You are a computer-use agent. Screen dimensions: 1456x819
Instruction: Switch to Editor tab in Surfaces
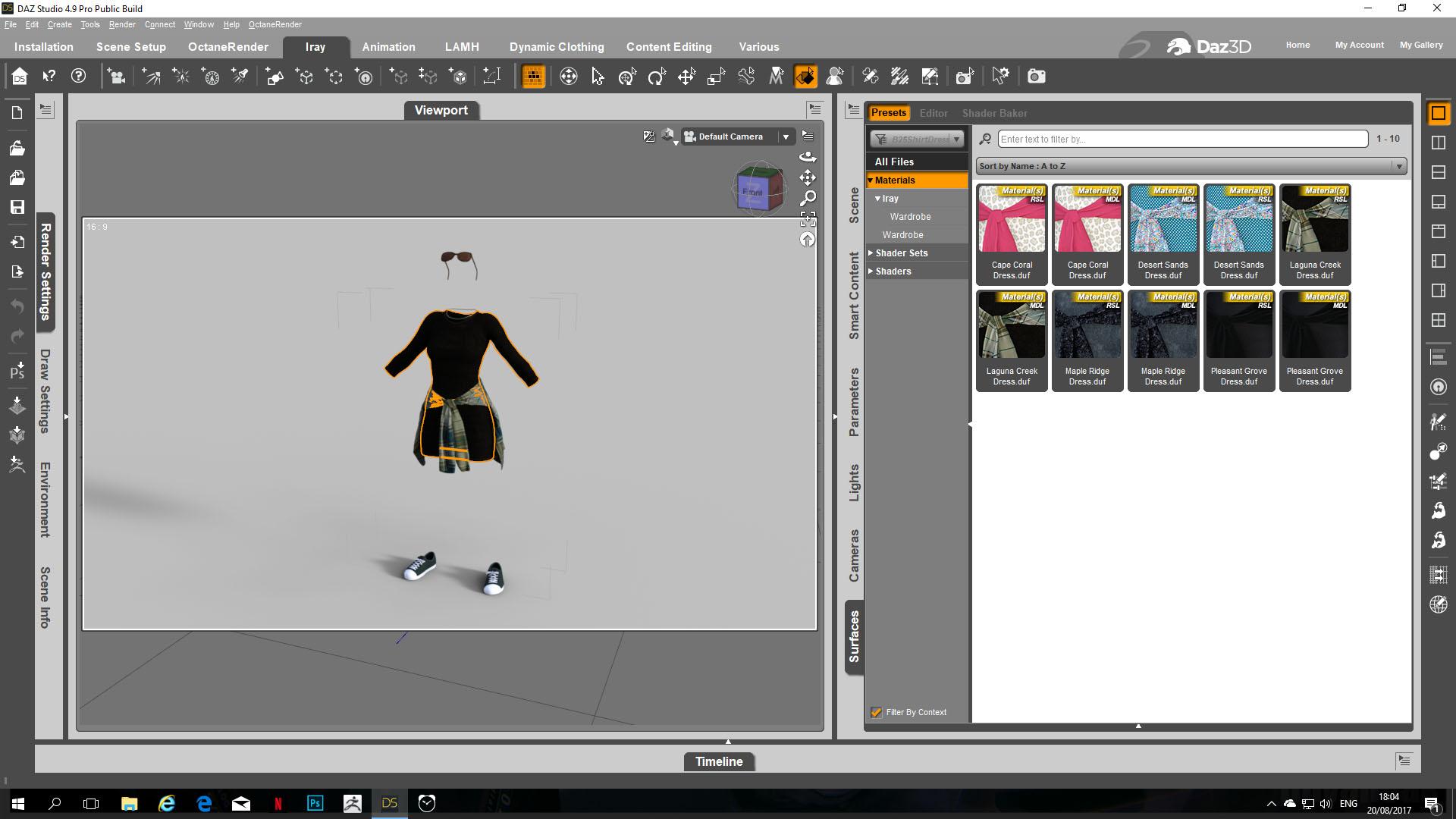pyautogui.click(x=933, y=113)
